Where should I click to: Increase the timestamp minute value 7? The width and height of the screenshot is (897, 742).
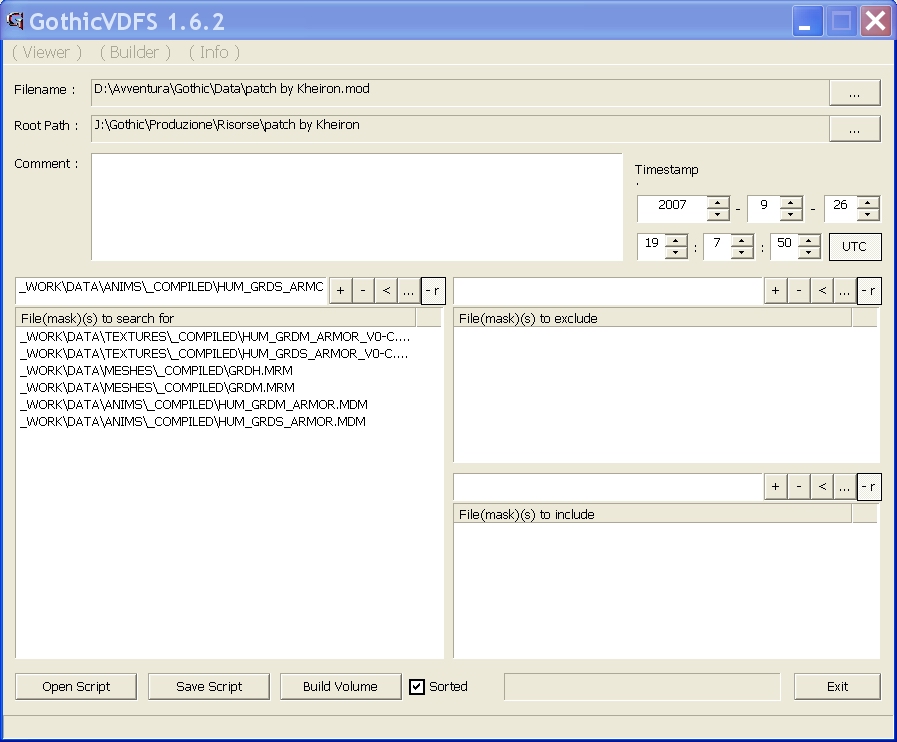pyautogui.click(x=741, y=240)
